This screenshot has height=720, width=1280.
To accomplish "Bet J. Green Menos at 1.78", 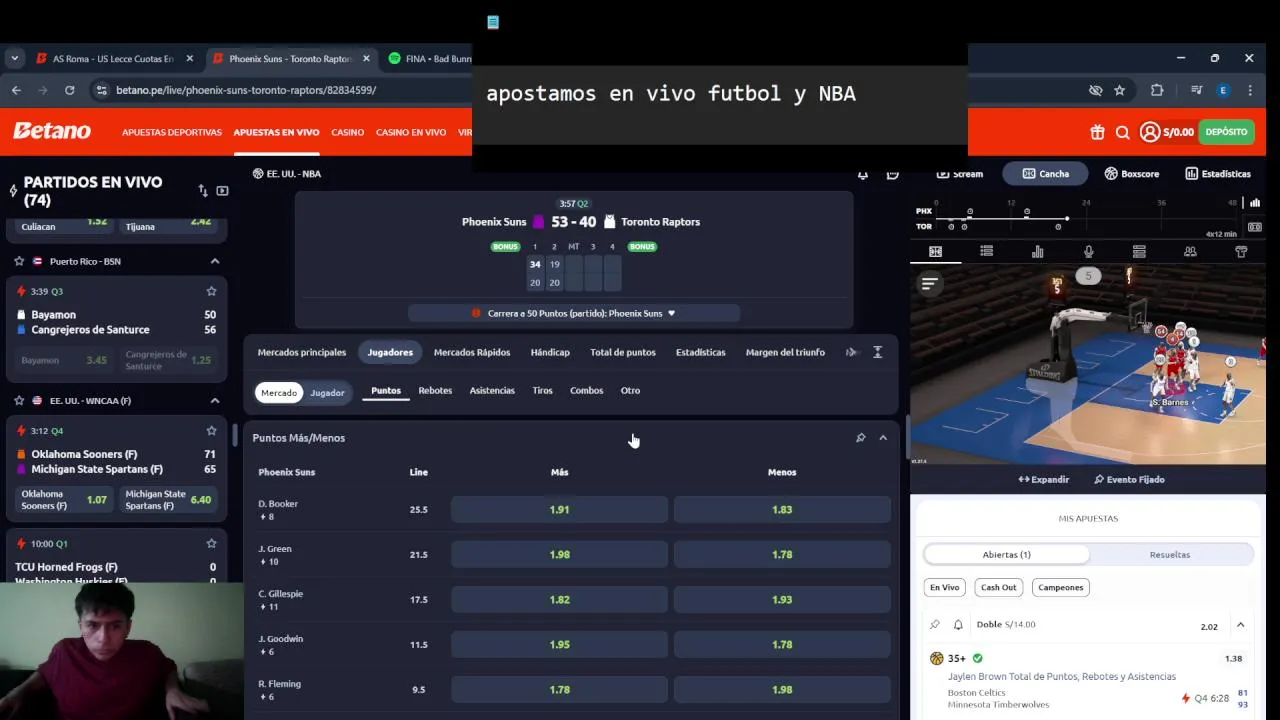I will [x=782, y=554].
